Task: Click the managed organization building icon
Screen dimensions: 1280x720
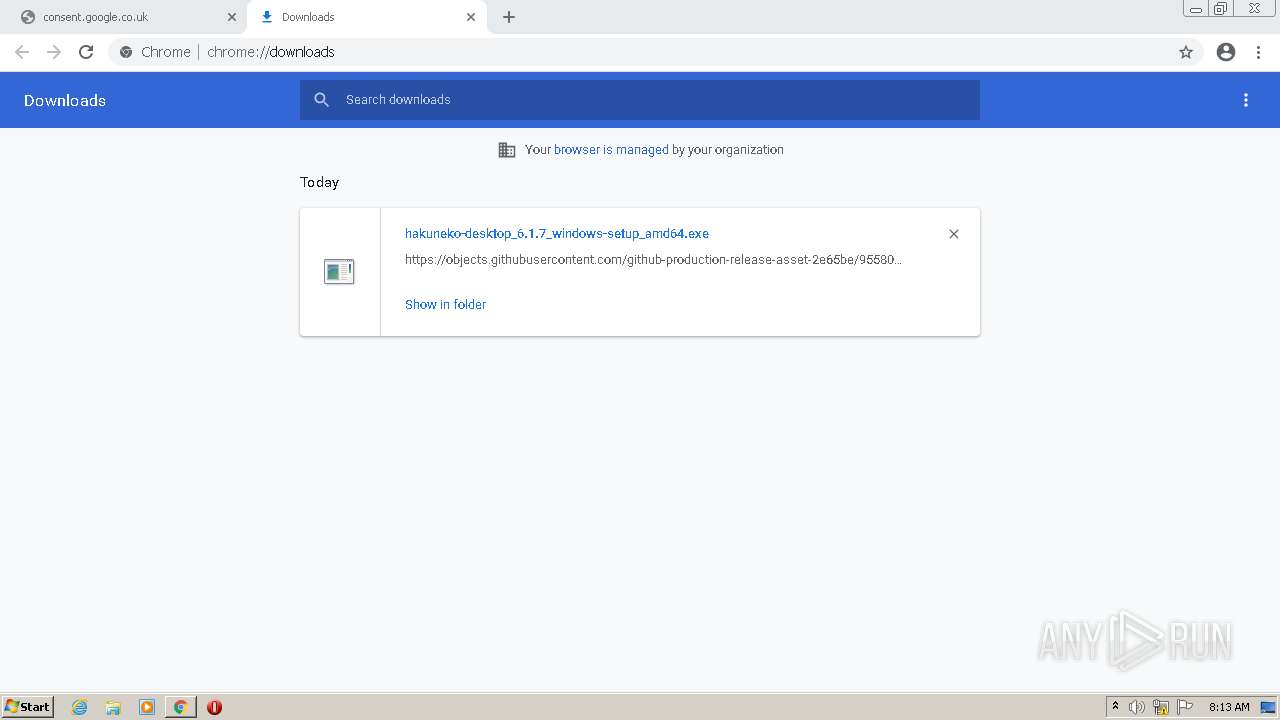Action: (x=507, y=150)
